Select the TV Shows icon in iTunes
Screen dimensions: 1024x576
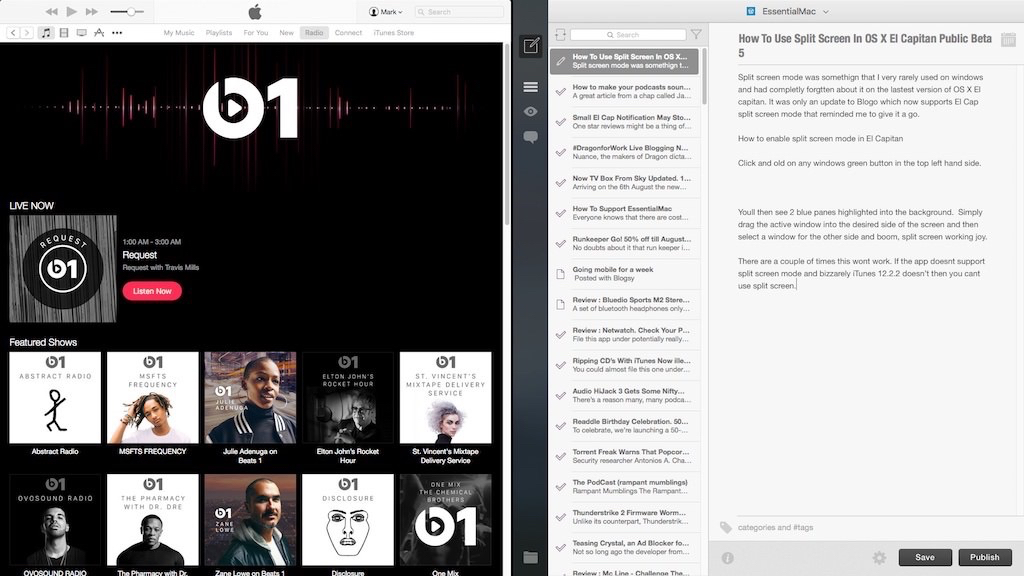coord(82,33)
